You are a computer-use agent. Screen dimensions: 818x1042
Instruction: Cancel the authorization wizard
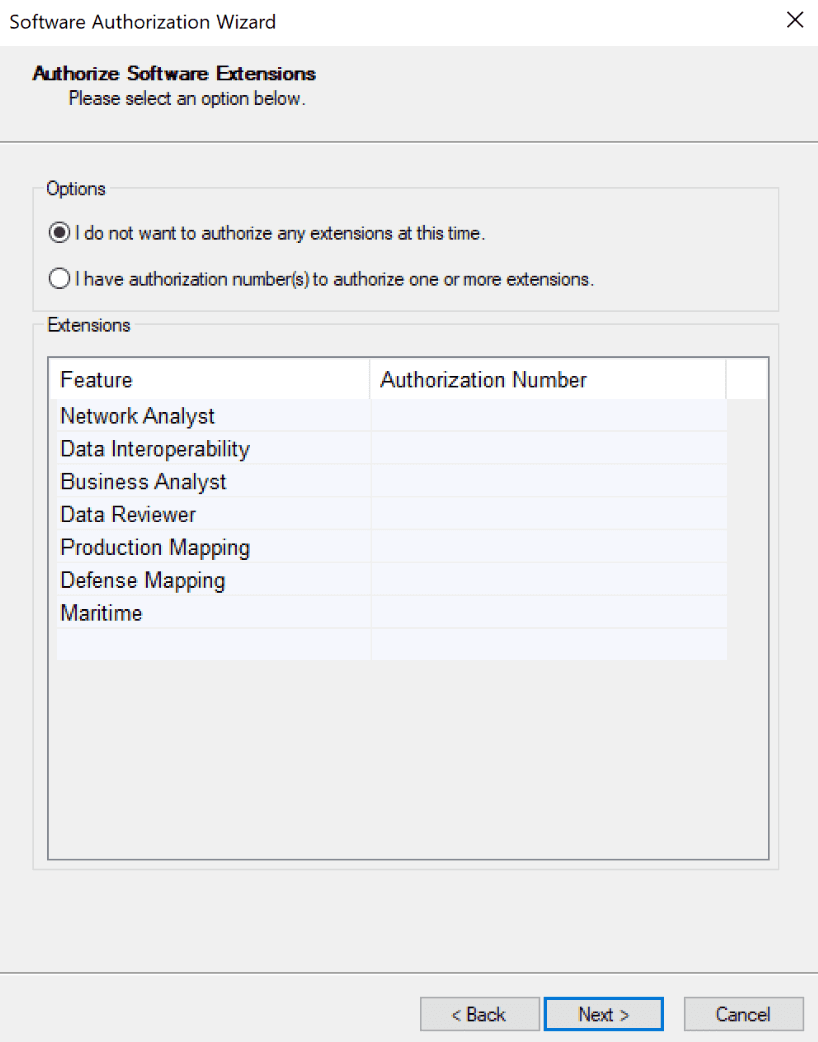(x=743, y=1013)
